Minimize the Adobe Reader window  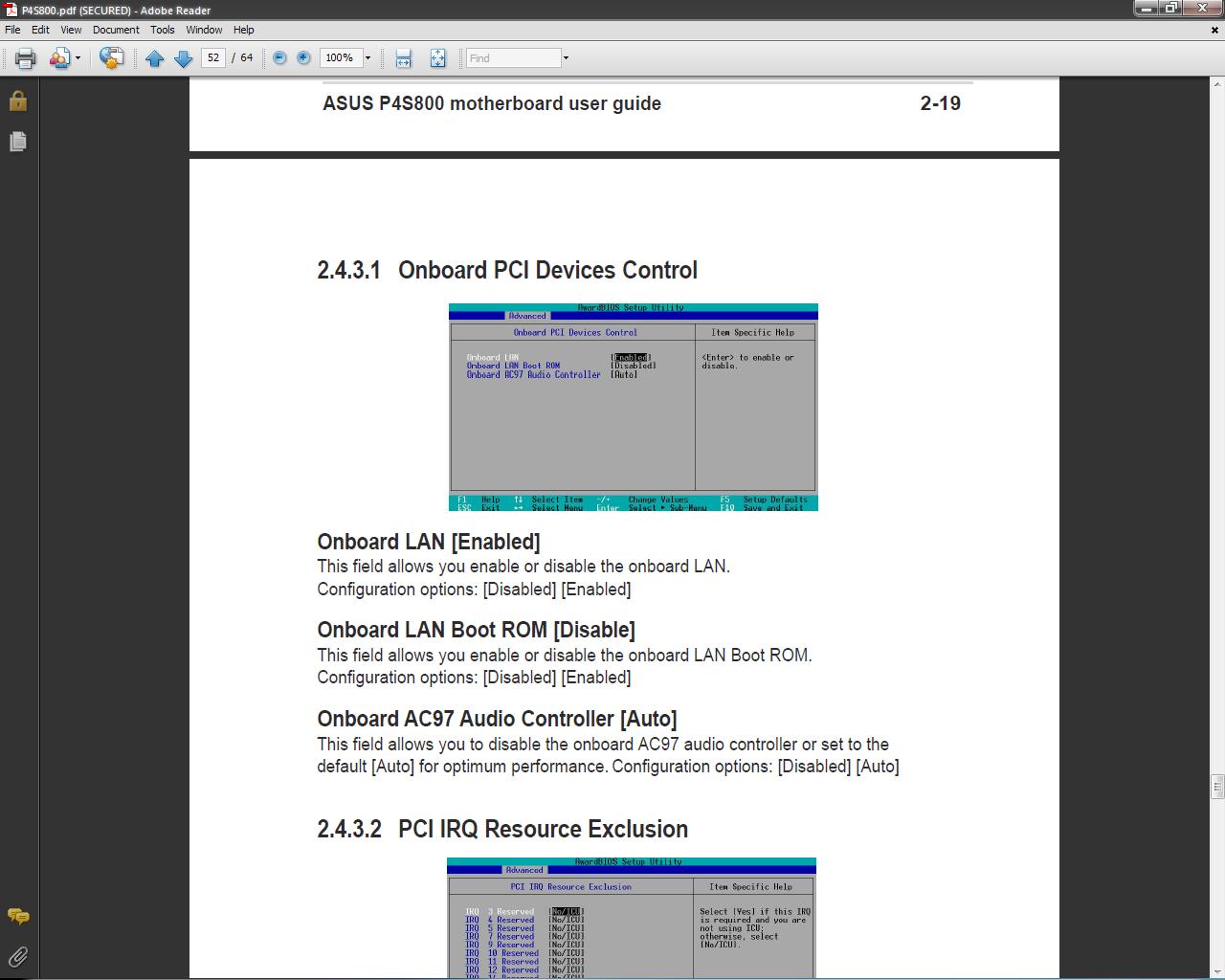1146,8
